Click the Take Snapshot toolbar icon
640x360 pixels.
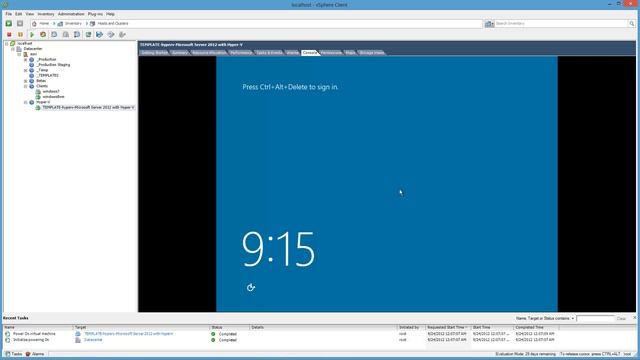click(54, 35)
